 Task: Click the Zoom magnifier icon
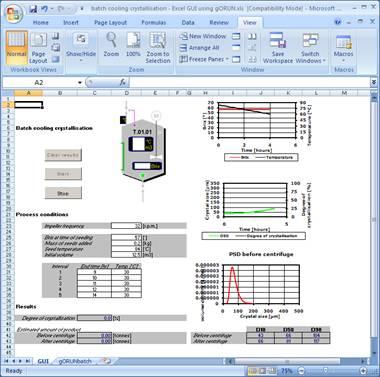pyautogui.click(x=111, y=40)
